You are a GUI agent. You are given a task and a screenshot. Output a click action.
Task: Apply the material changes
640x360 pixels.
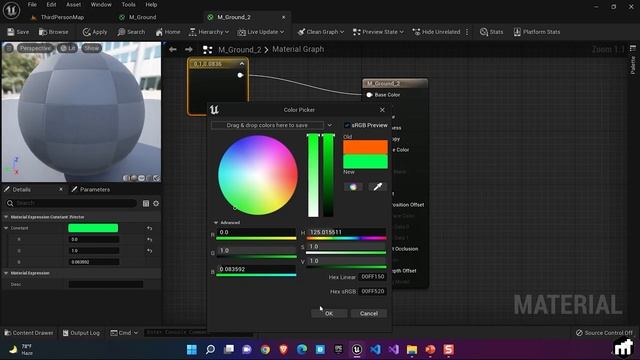coord(95,32)
